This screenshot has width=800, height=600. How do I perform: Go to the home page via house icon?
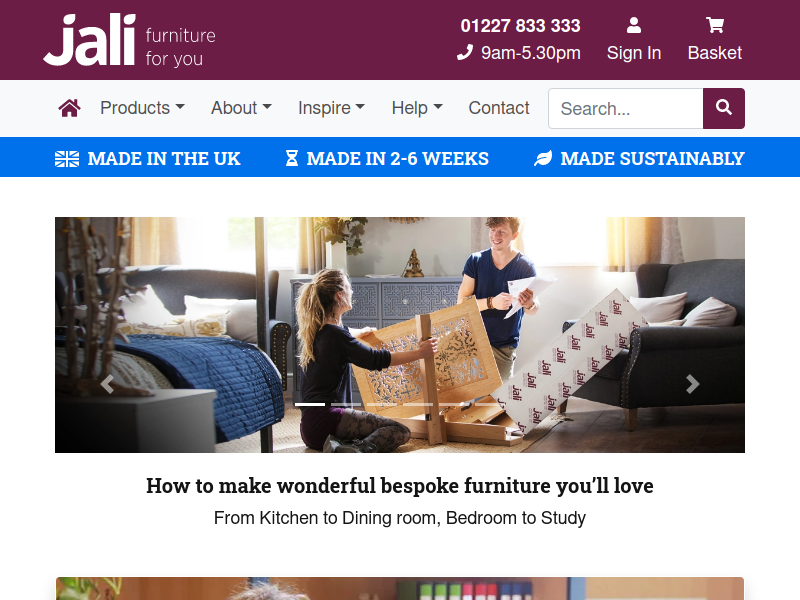69,108
